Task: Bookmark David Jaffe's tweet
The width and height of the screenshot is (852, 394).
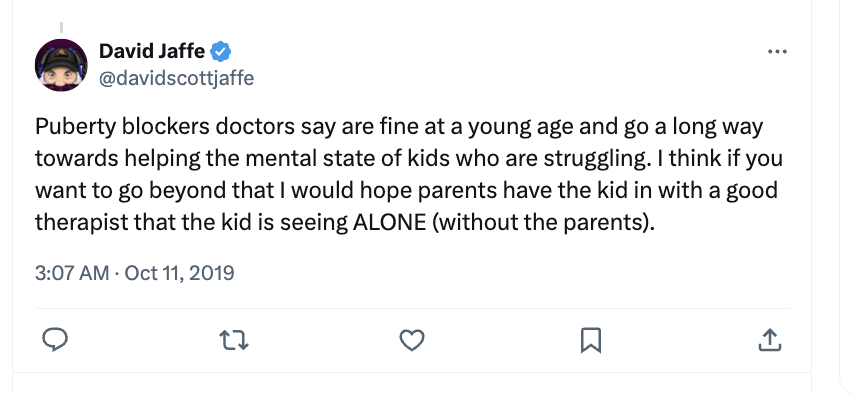Action: tap(591, 340)
